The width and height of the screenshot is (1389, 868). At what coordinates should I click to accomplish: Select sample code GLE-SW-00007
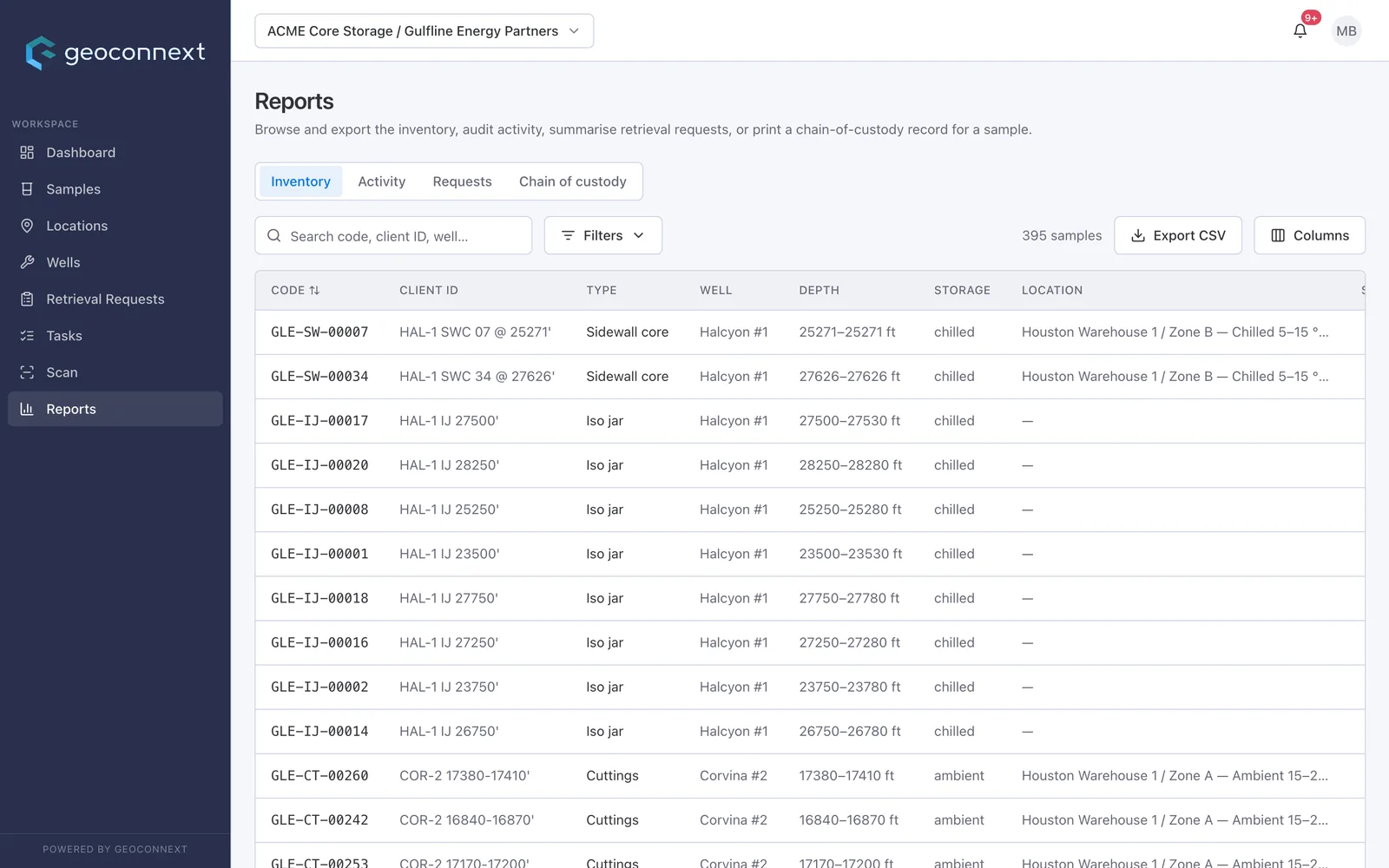click(319, 332)
